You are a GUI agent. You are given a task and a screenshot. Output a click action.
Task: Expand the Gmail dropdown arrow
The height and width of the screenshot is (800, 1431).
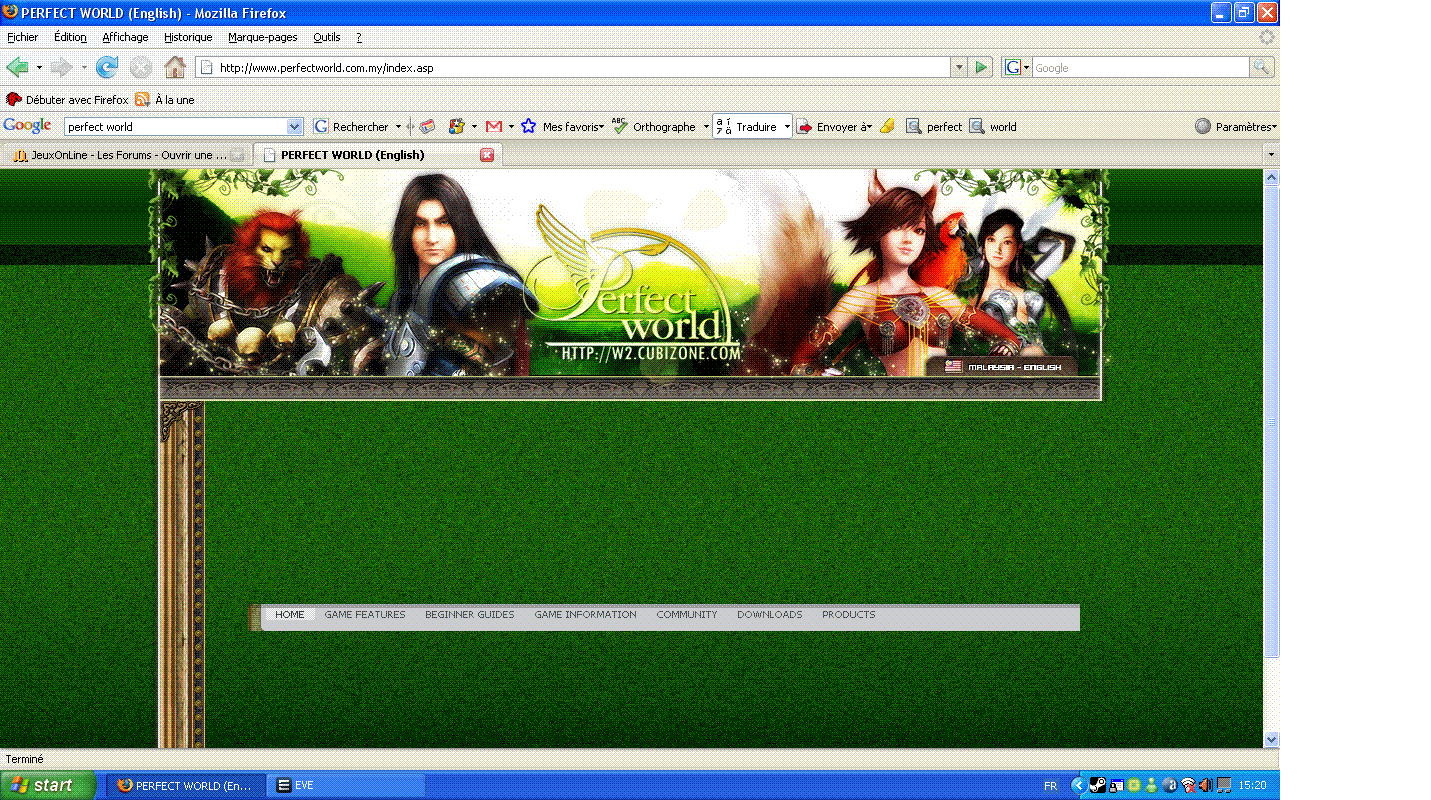[511, 127]
